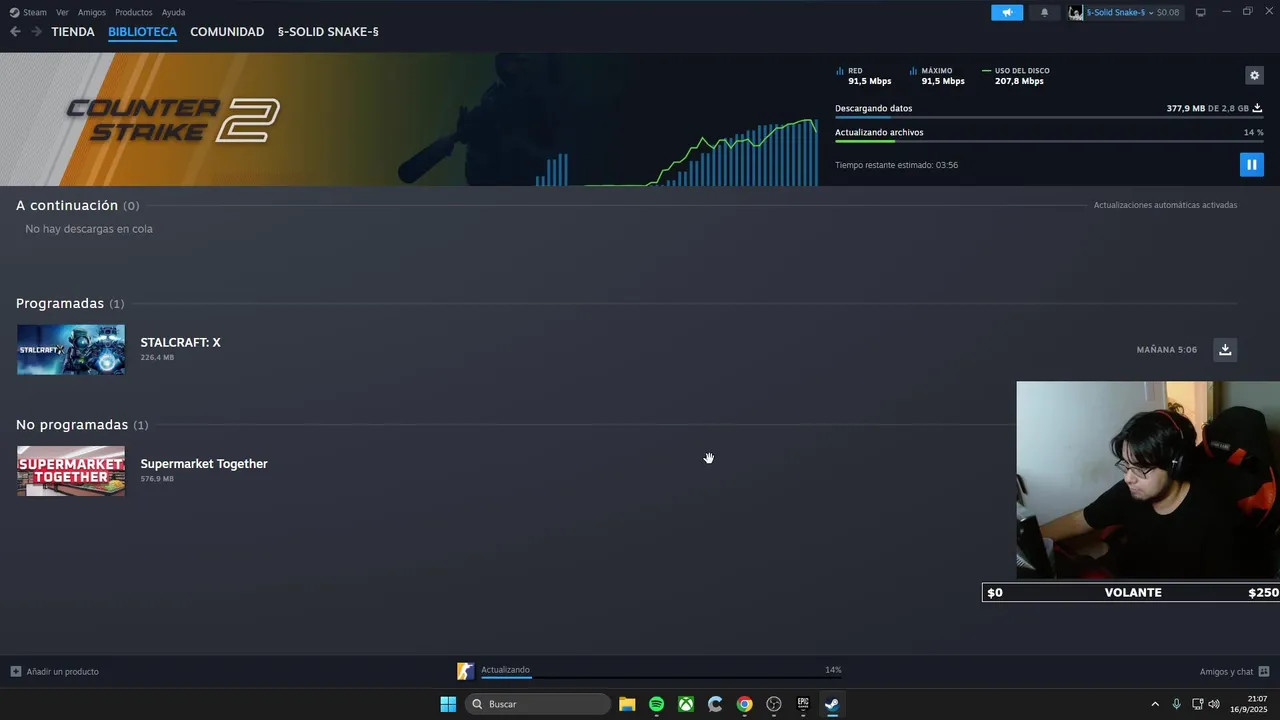Click the A continuación section header
Viewport: 1280px width, 720px height.
pos(77,205)
